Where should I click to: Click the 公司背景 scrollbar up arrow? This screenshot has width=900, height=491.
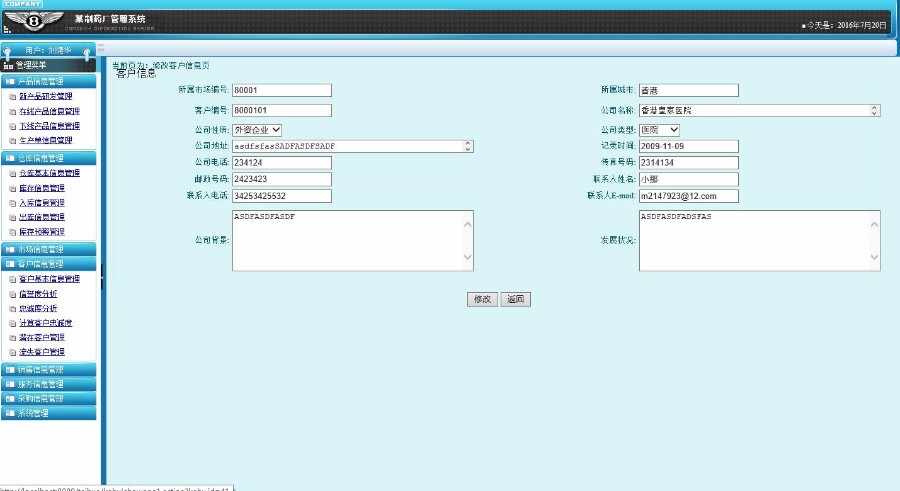[x=467, y=225]
